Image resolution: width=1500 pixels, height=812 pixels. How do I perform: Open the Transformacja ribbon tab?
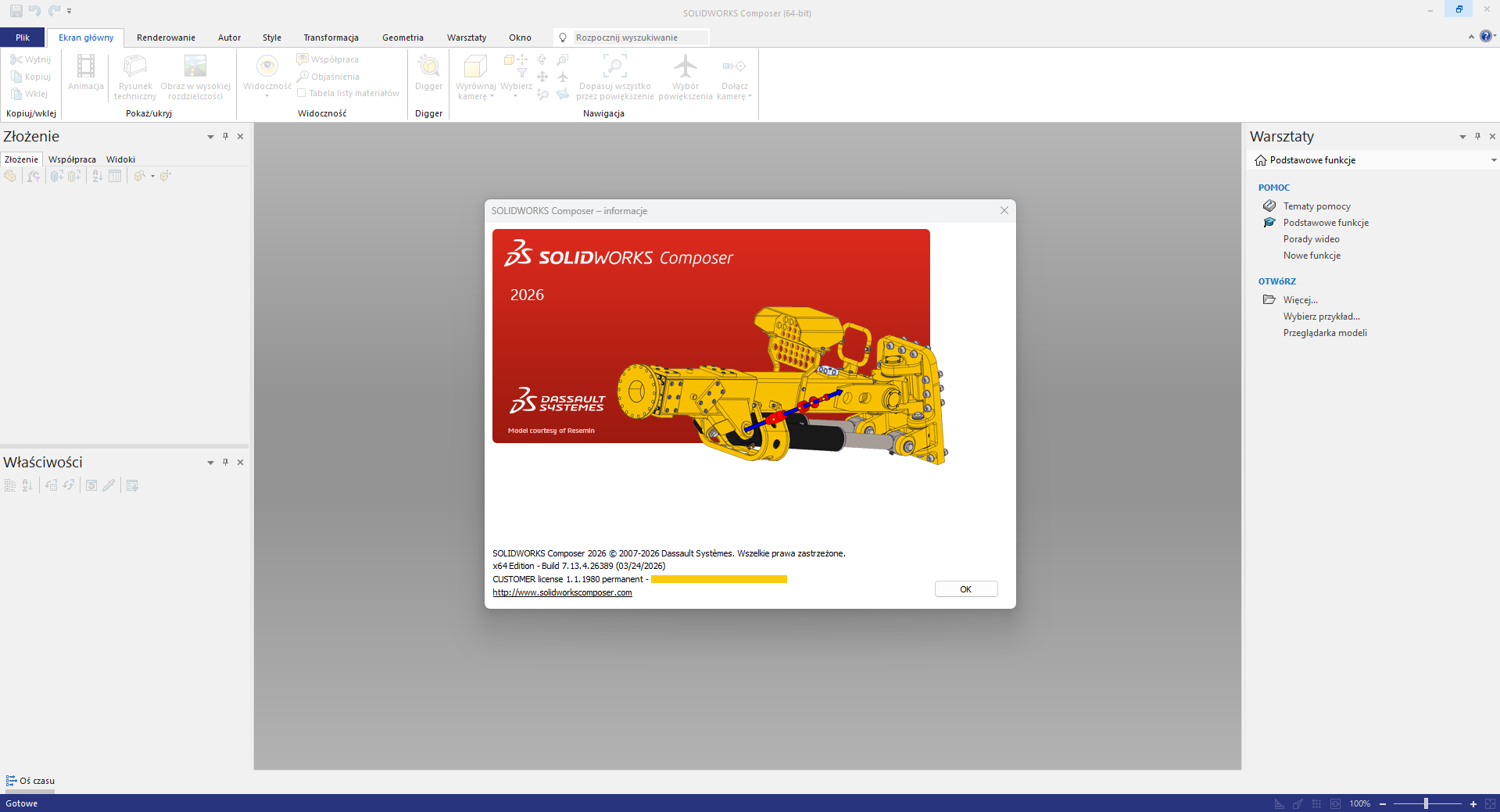331,38
